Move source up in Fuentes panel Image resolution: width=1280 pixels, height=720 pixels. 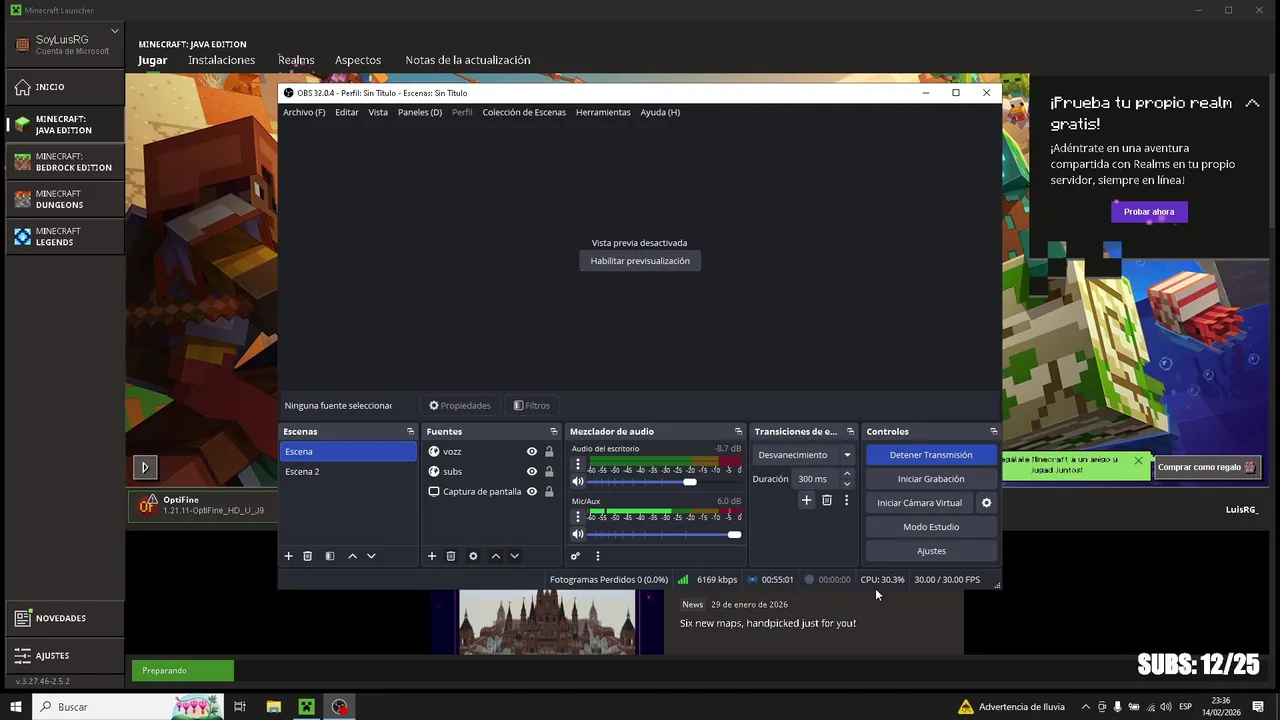495,556
